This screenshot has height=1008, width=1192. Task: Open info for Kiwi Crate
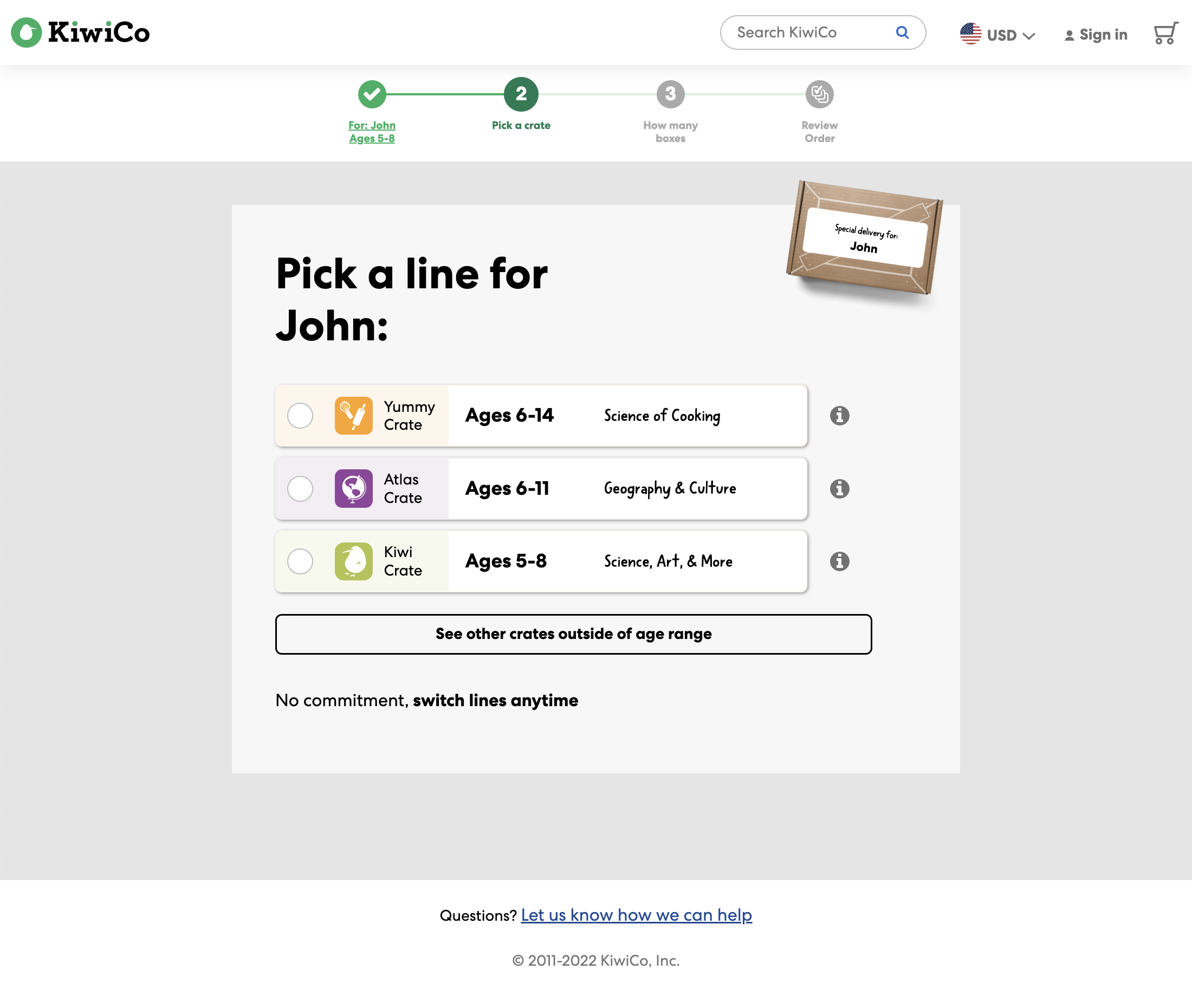[x=839, y=561]
